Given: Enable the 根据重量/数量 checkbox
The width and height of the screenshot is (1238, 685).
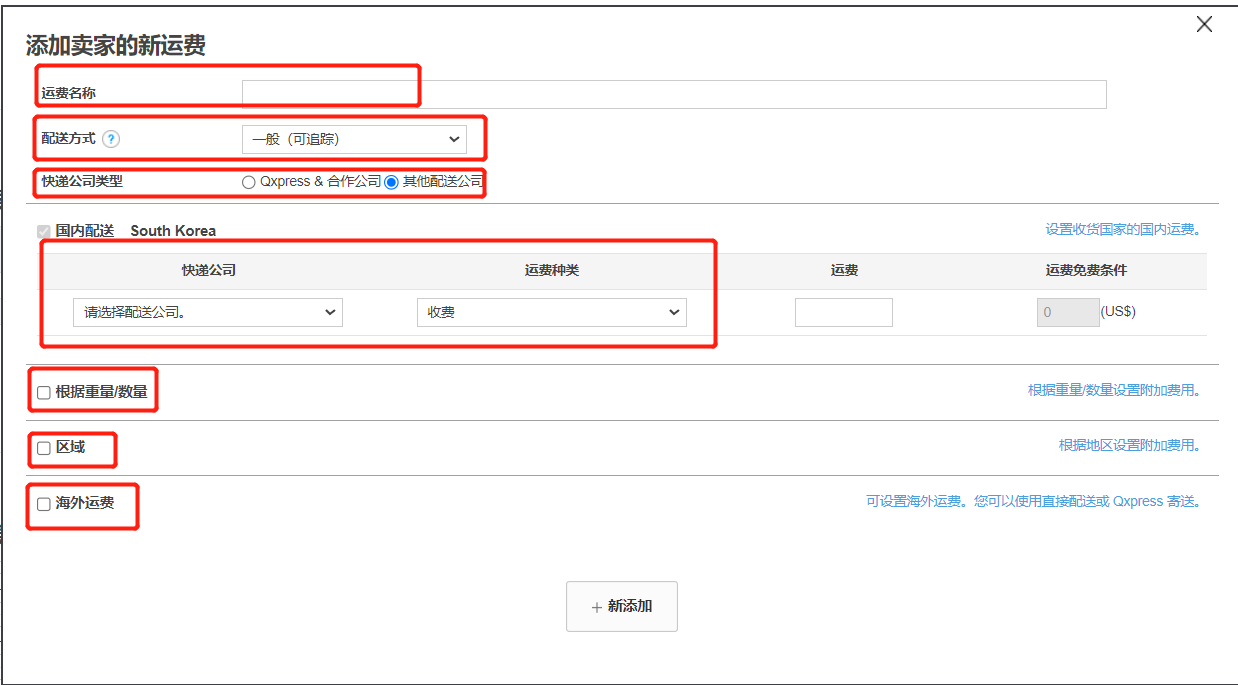Looking at the screenshot, I should point(43,391).
